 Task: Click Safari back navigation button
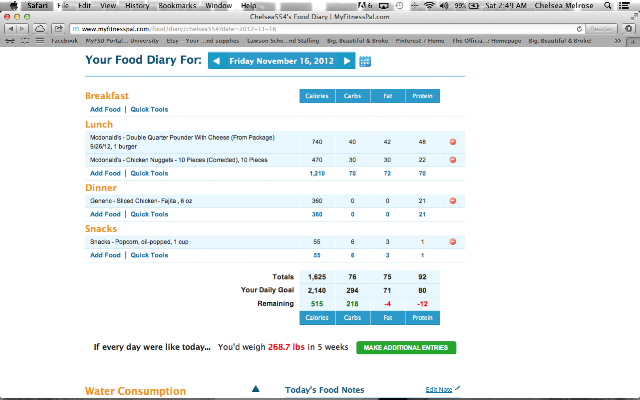click(11, 29)
